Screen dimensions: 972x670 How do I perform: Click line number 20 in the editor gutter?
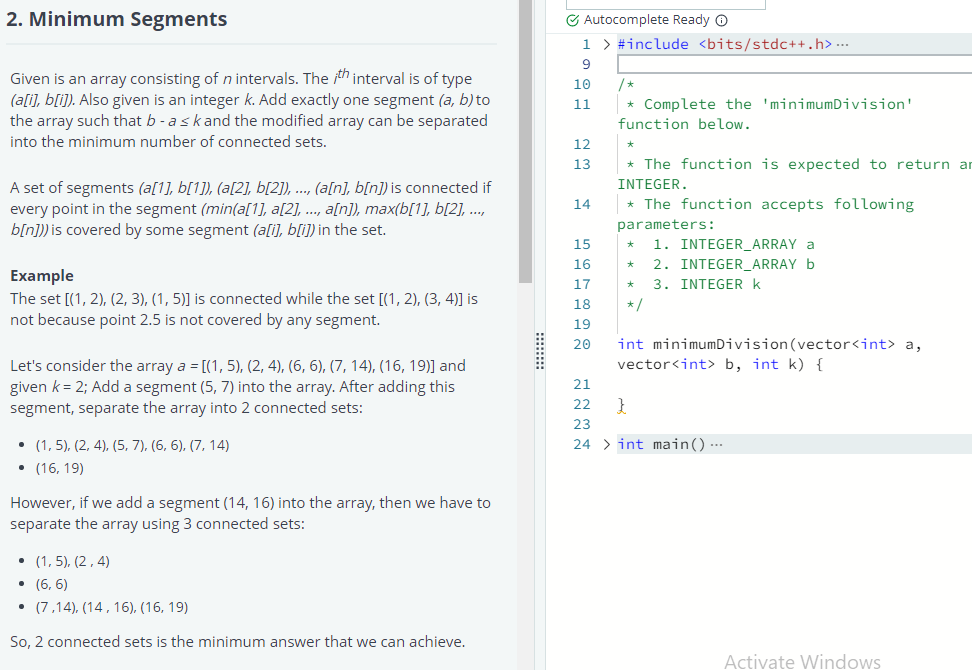pos(582,344)
